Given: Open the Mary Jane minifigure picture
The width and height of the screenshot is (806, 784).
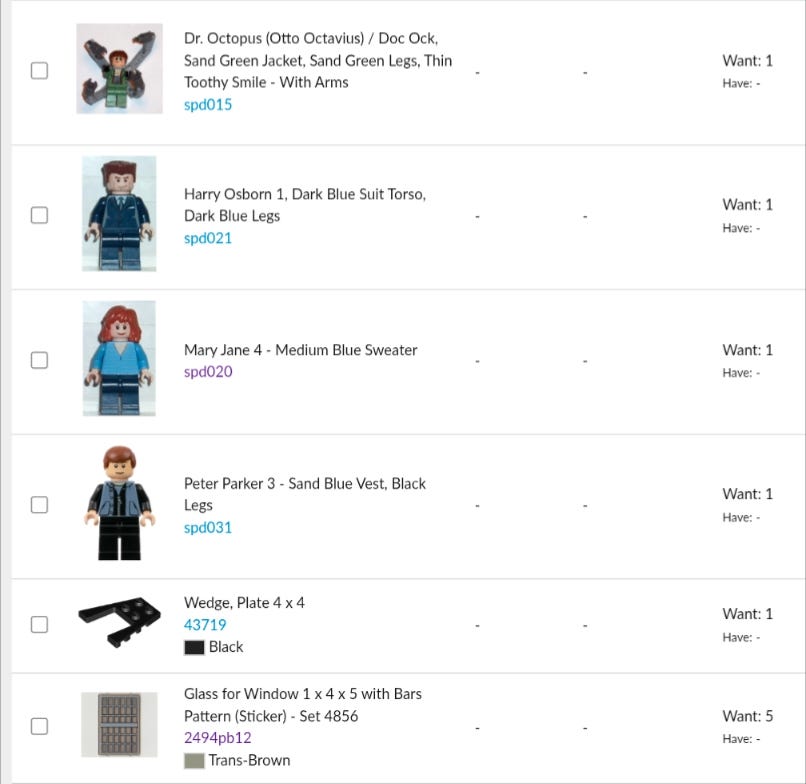Looking at the screenshot, I should 119,359.
